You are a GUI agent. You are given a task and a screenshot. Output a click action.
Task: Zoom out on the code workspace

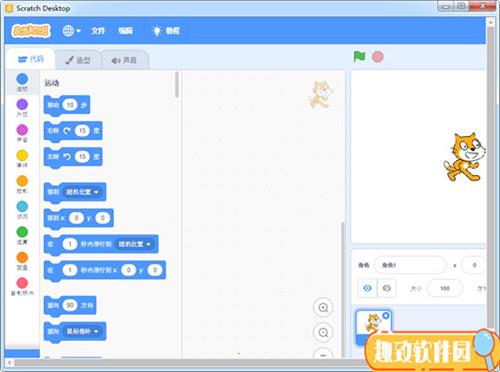(x=323, y=332)
